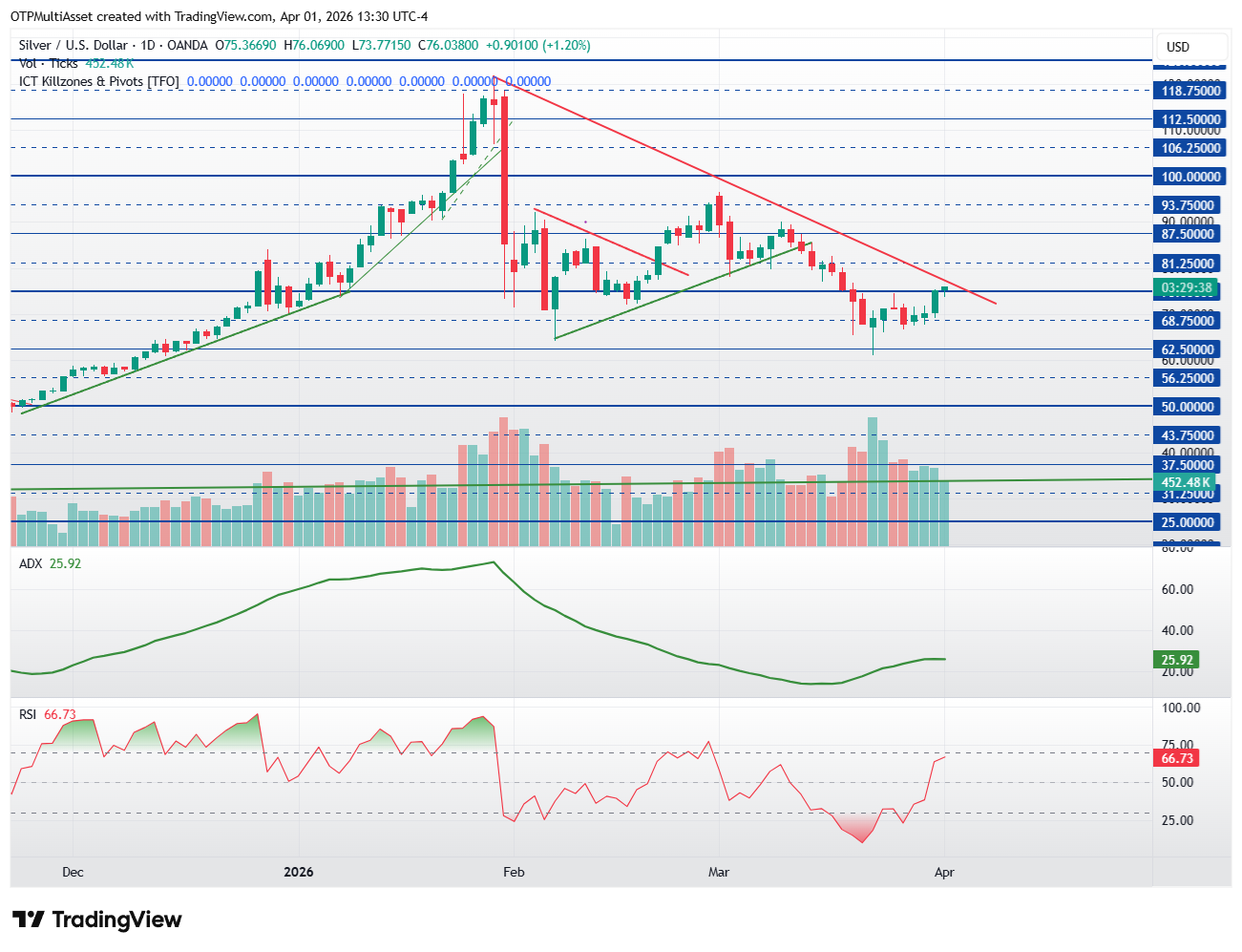1242x952 pixels.
Task: Click the USD currency unit button
Action: (x=1192, y=45)
